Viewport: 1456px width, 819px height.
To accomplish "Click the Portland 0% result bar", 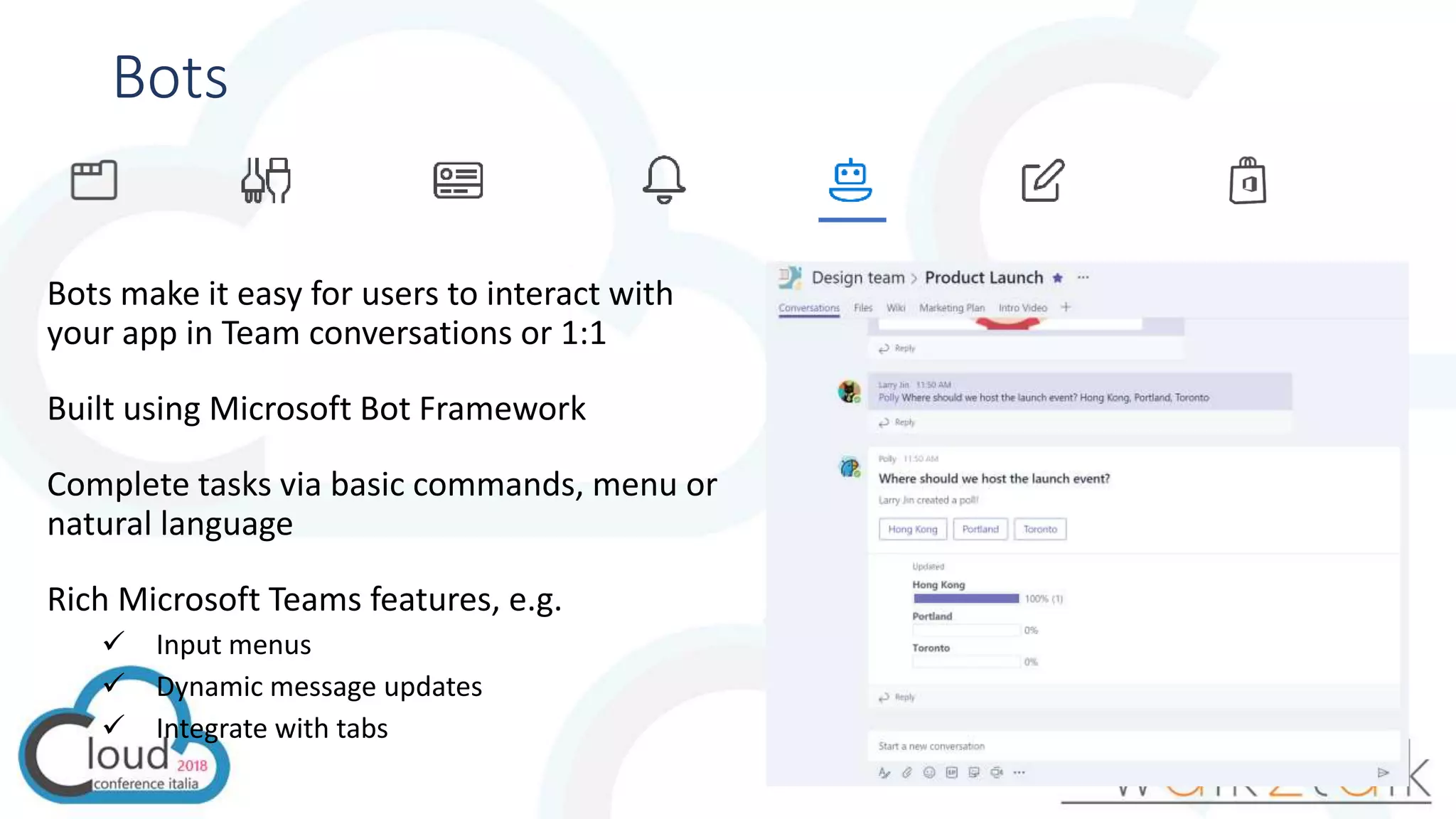I will coord(966,631).
